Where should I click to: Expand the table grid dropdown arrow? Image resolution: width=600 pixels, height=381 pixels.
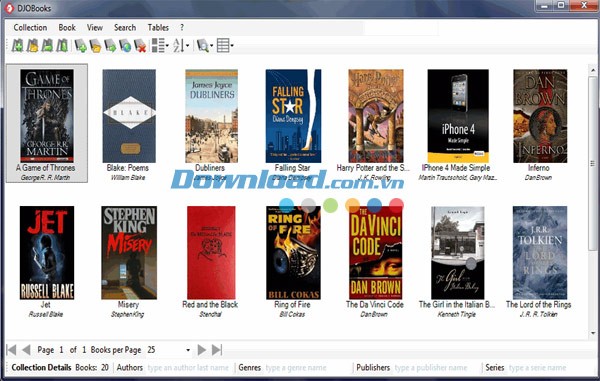click(x=232, y=46)
